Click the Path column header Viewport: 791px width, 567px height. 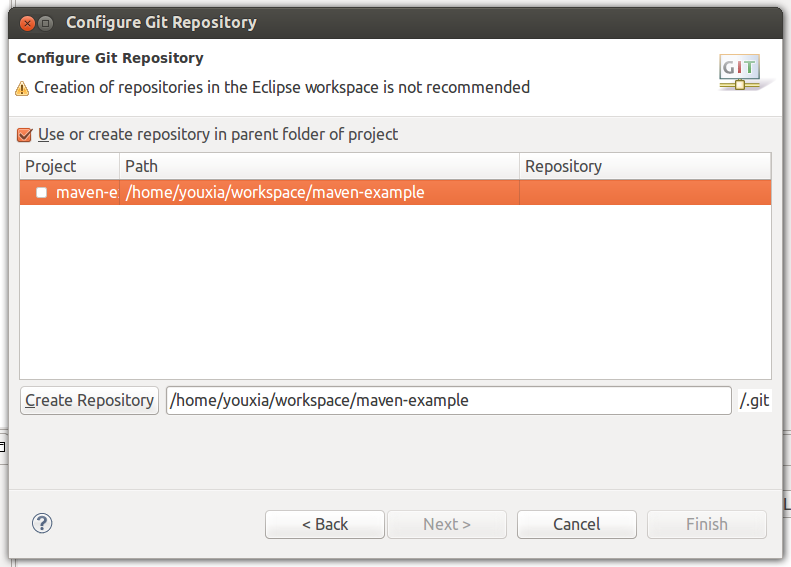[x=319, y=166]
